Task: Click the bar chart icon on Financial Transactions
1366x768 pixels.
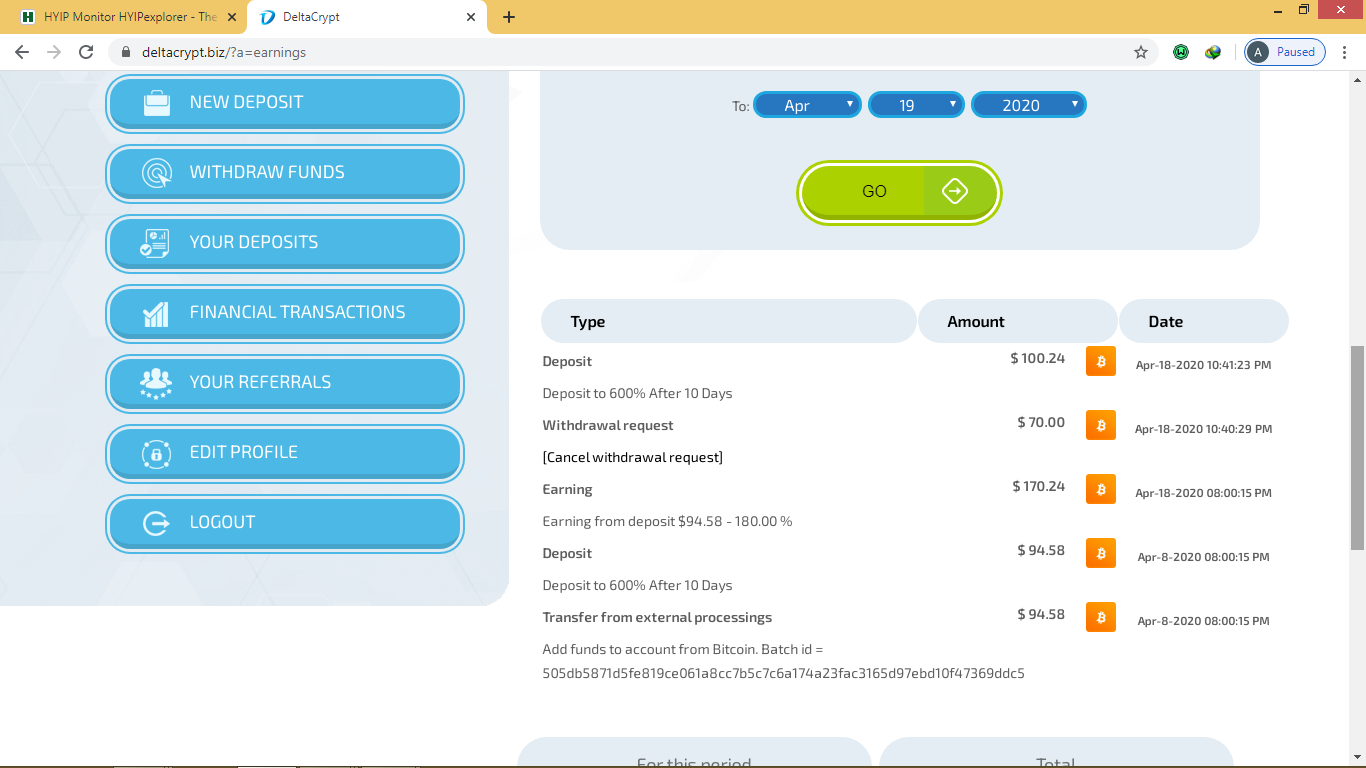Action: pos(156,313)
